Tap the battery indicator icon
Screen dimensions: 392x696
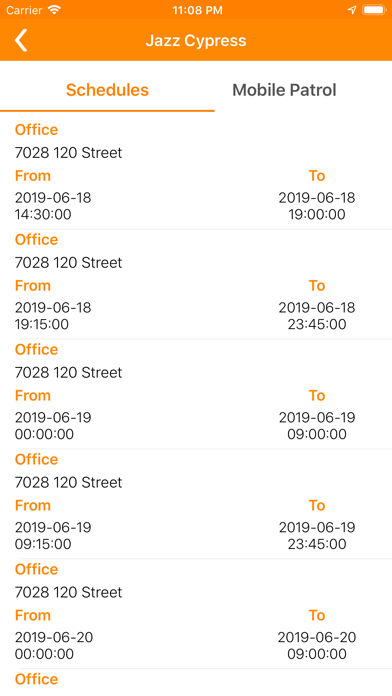[374, 10]
